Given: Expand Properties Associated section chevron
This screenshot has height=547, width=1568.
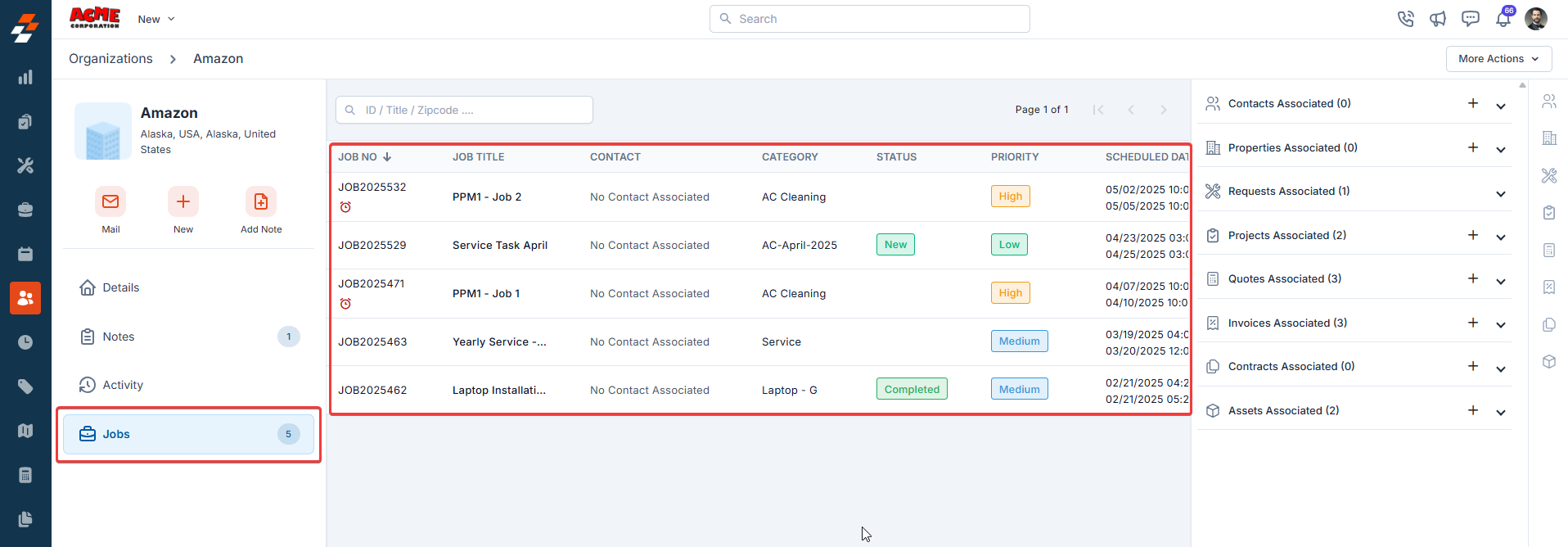Looking at the screenshot, I should click(1501, 150).
